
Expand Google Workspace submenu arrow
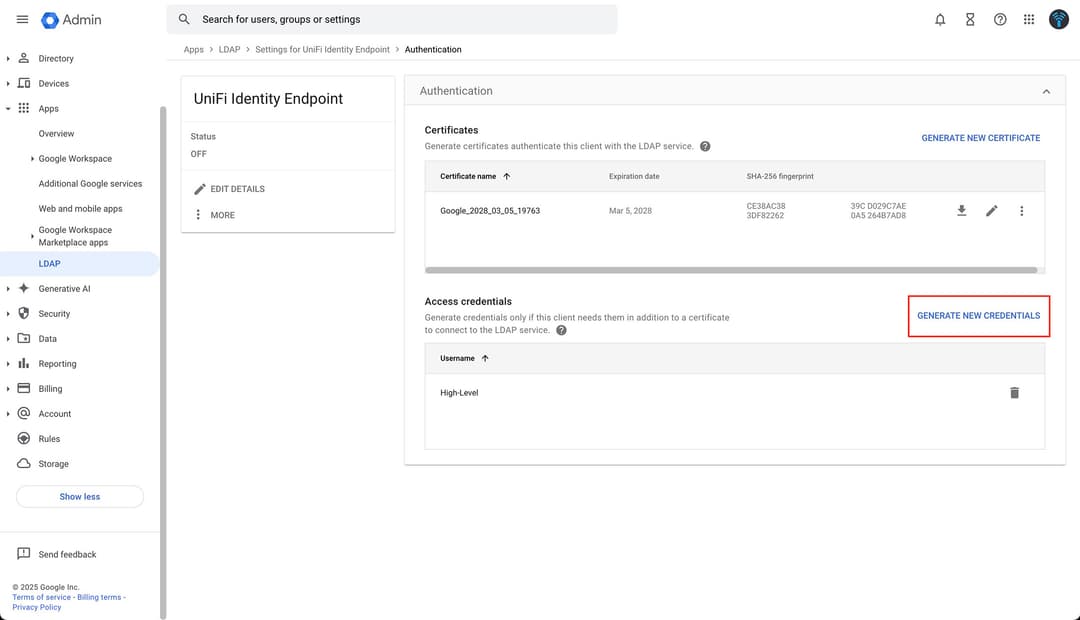click(x=32, y=158)
